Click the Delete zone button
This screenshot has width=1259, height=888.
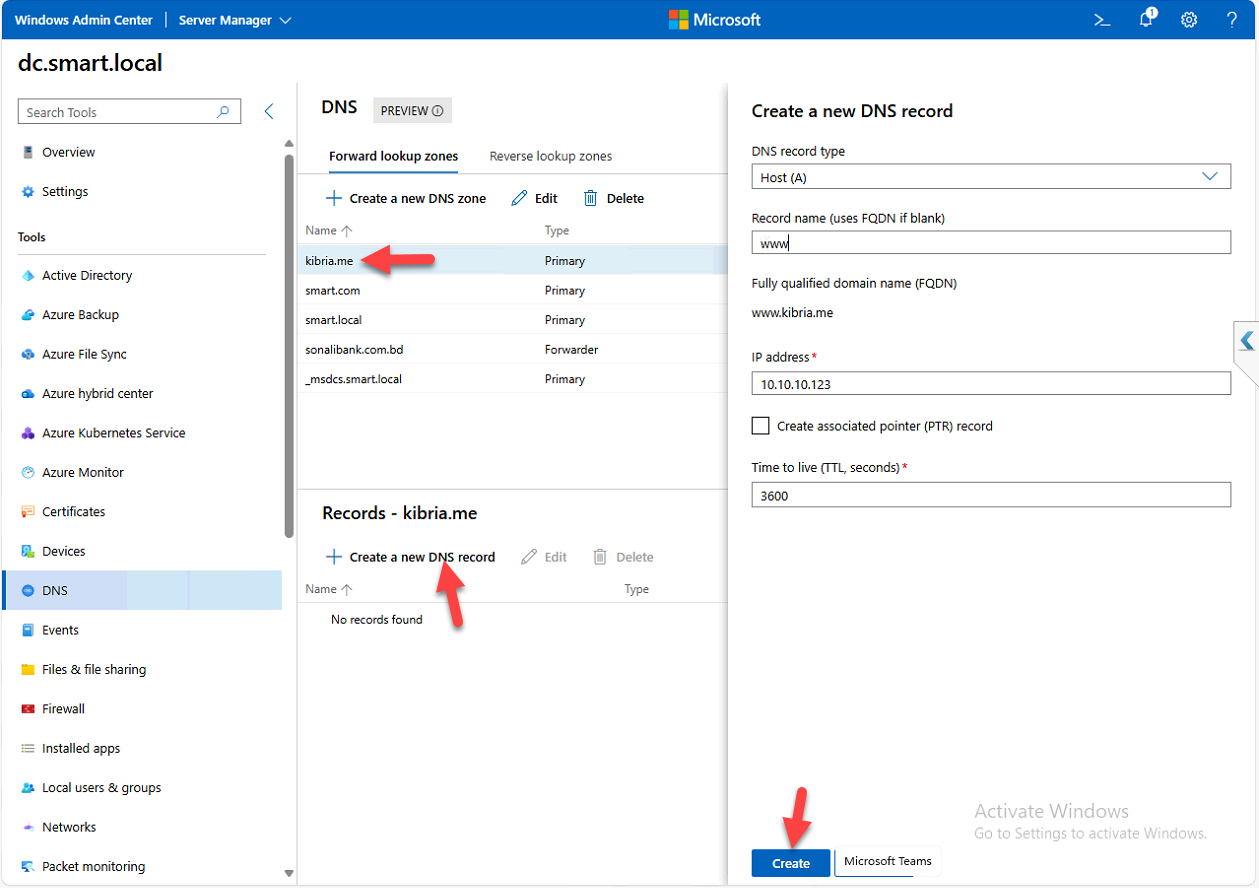click(x=614, y=198)
